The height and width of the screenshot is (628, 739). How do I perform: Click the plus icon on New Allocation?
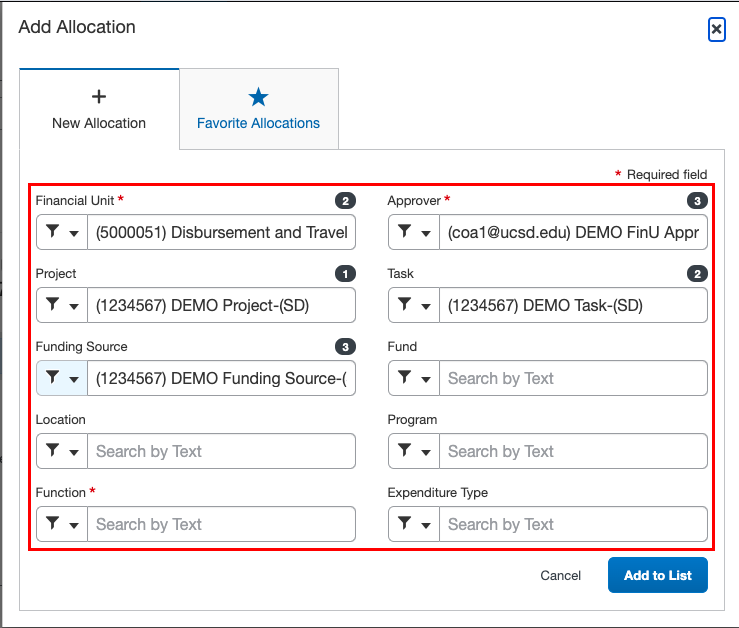(99, 97)
